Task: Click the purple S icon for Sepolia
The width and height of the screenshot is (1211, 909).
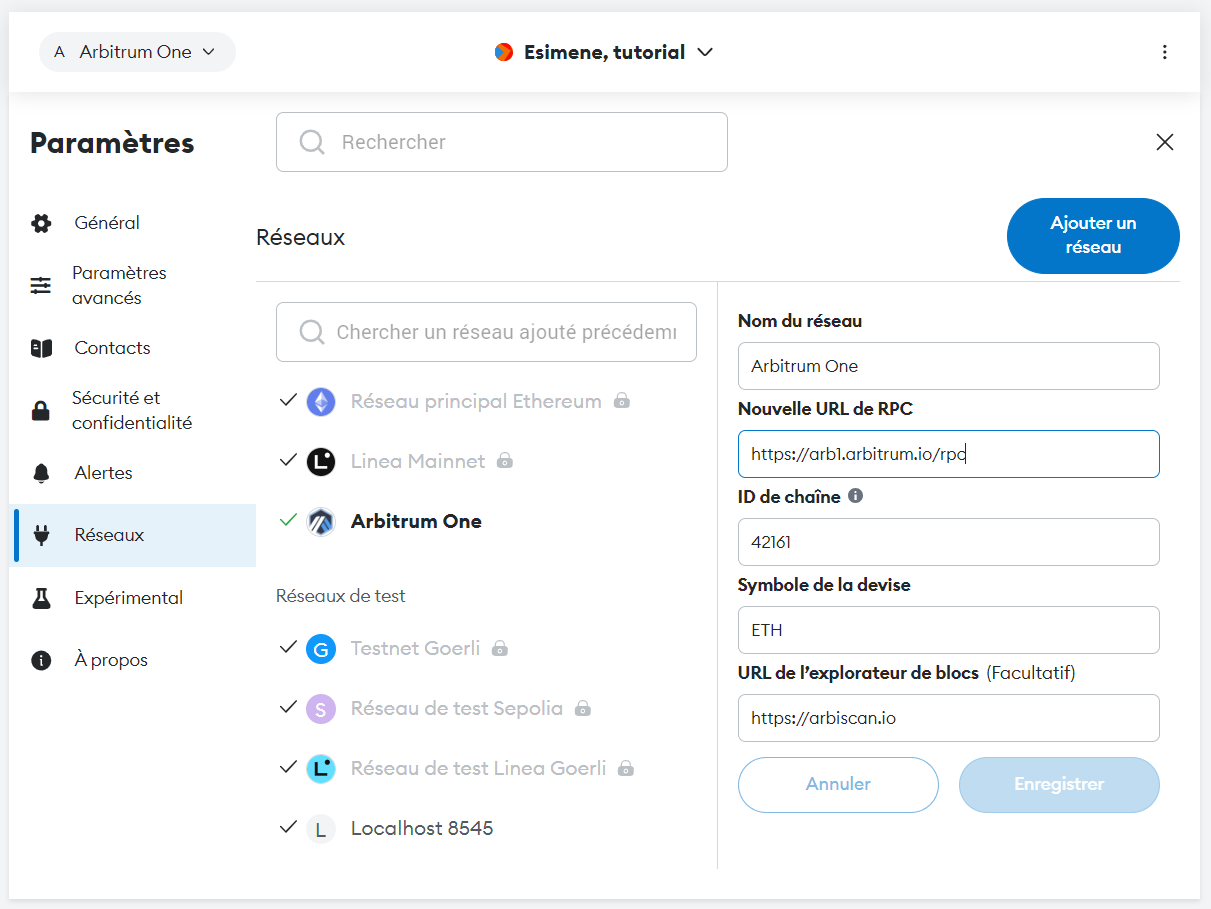Action: pos(321,709)
